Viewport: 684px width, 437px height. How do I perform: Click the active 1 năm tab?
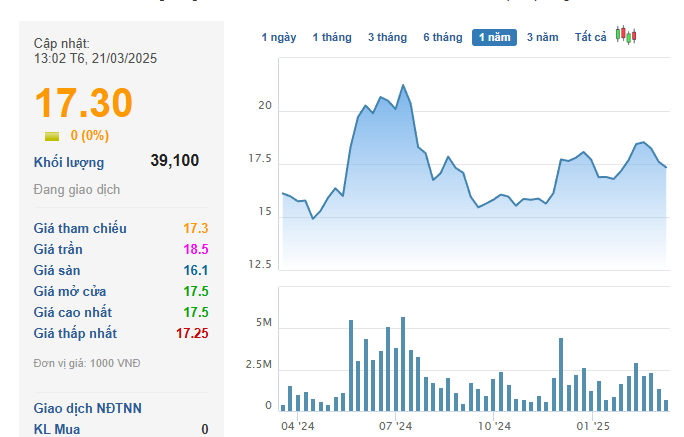coord(494,37)
